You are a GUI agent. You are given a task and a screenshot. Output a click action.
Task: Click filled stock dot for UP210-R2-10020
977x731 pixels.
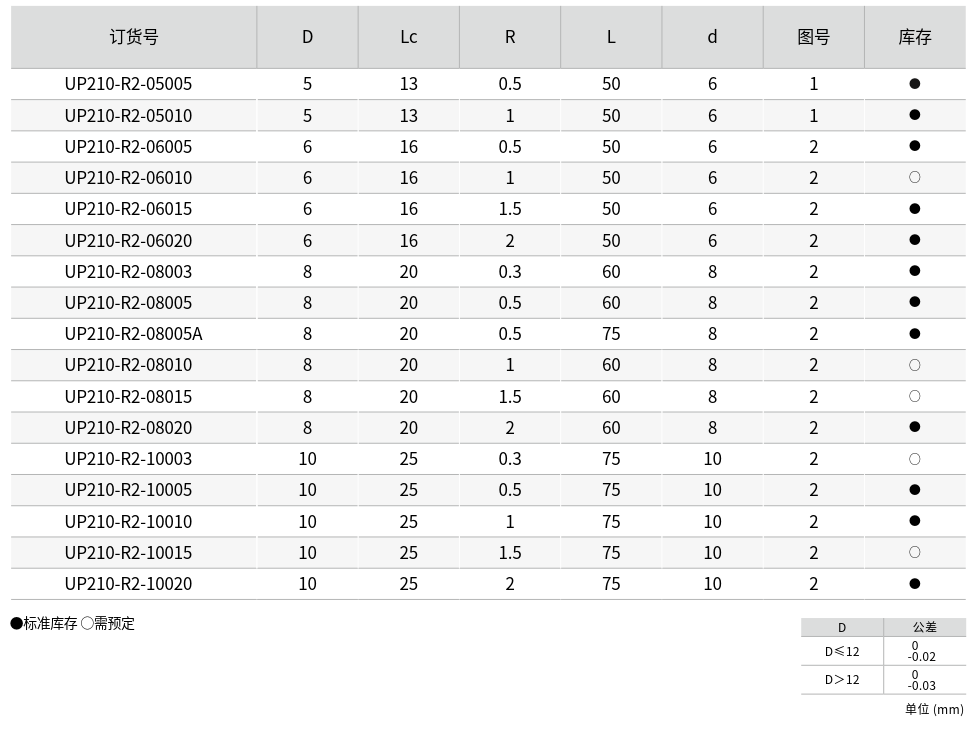(914, 584)
